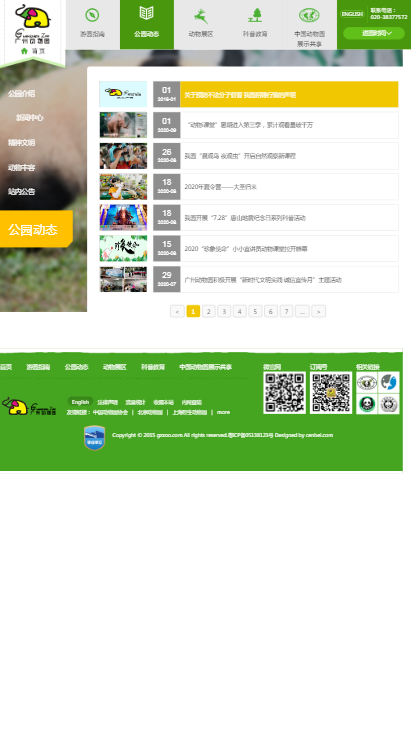The height and width of the screenshot is (731, 411).
Task: Jump to page 3 of news list
Action: coord(224,311)
